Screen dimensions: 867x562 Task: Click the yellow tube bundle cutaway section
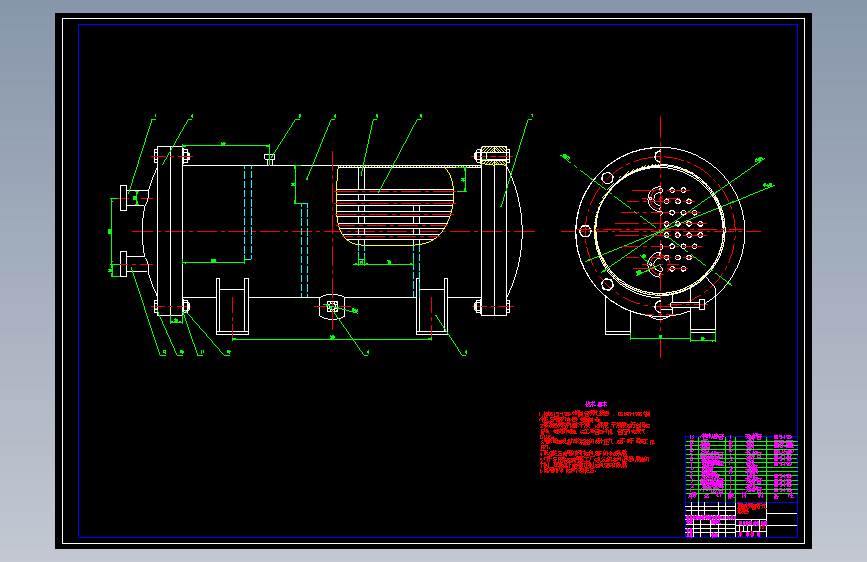[x=395, y=205]
